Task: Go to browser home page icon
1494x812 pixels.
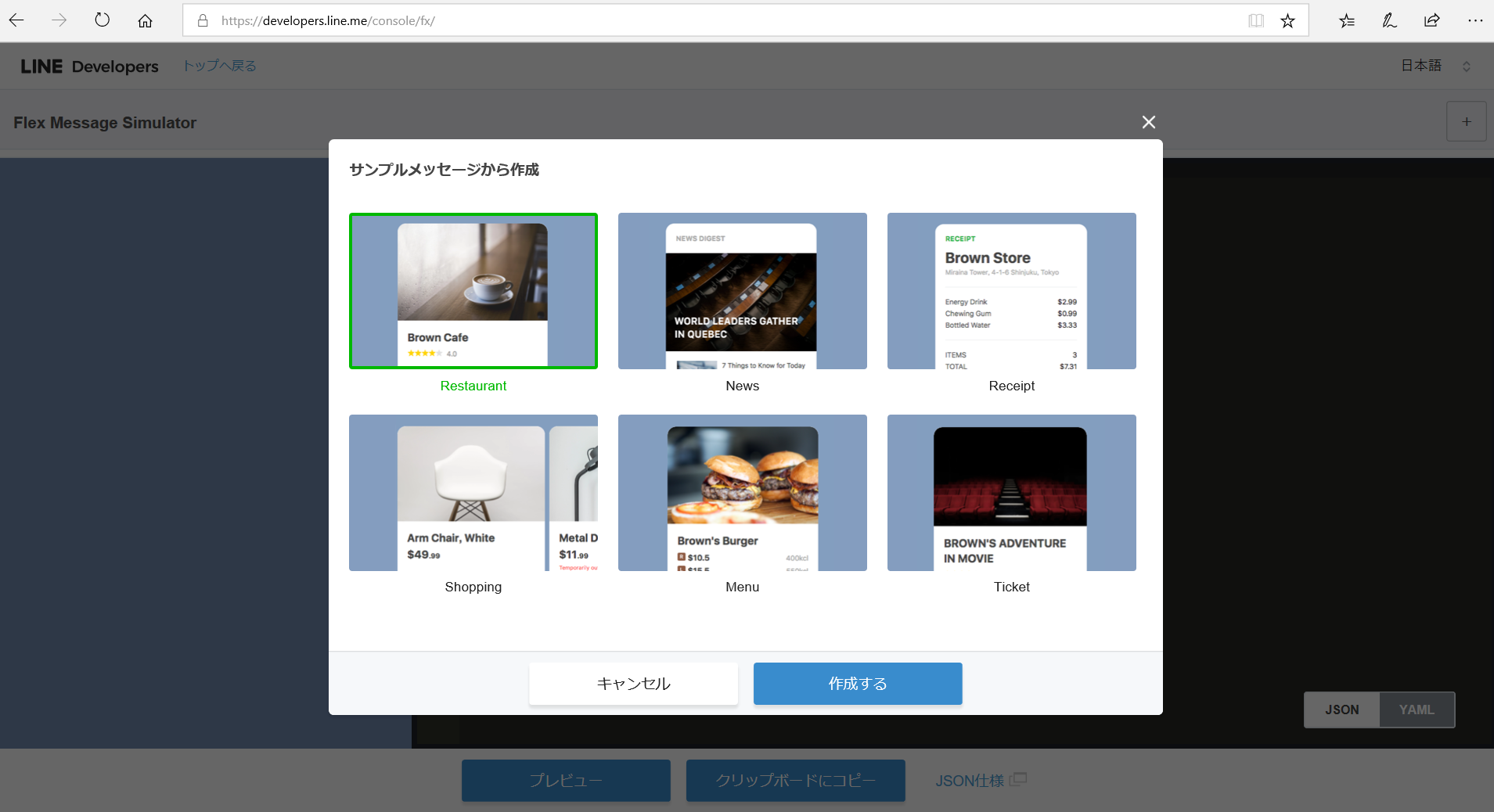Action: (145, 20)
